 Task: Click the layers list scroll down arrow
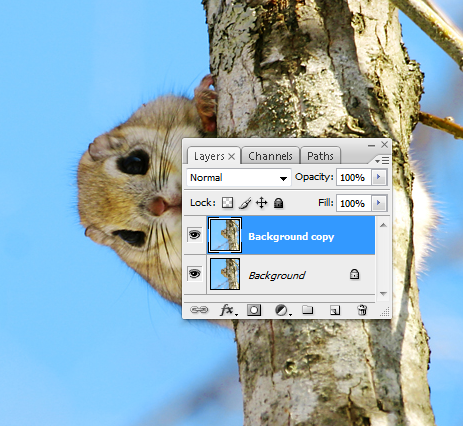click(x=383, y=294)
